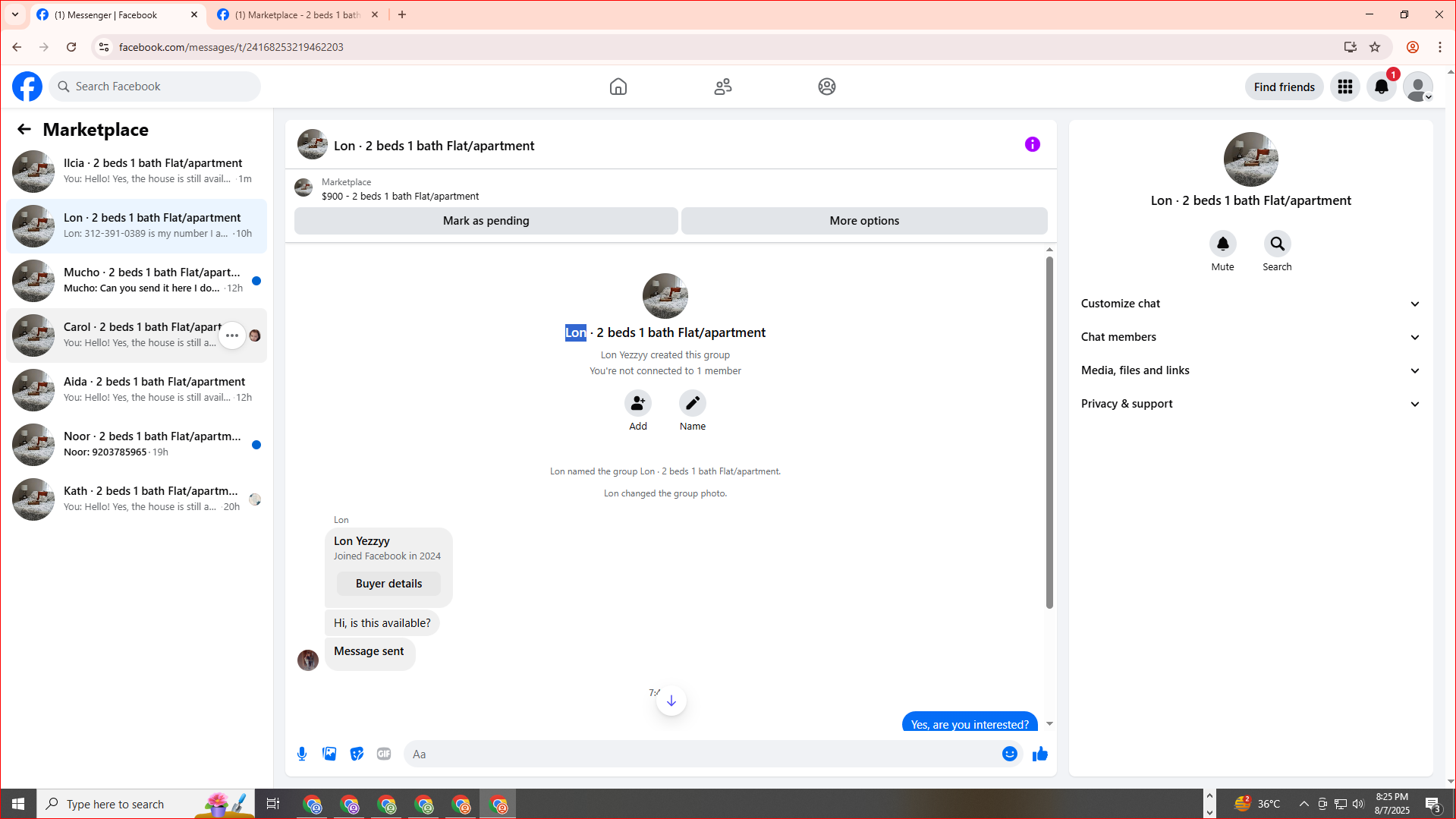Image resolution: width=1456 pixels, height=819 pixels.
Task: Switch to the Marketplace browser tab
Action: [x=298, y=14]
